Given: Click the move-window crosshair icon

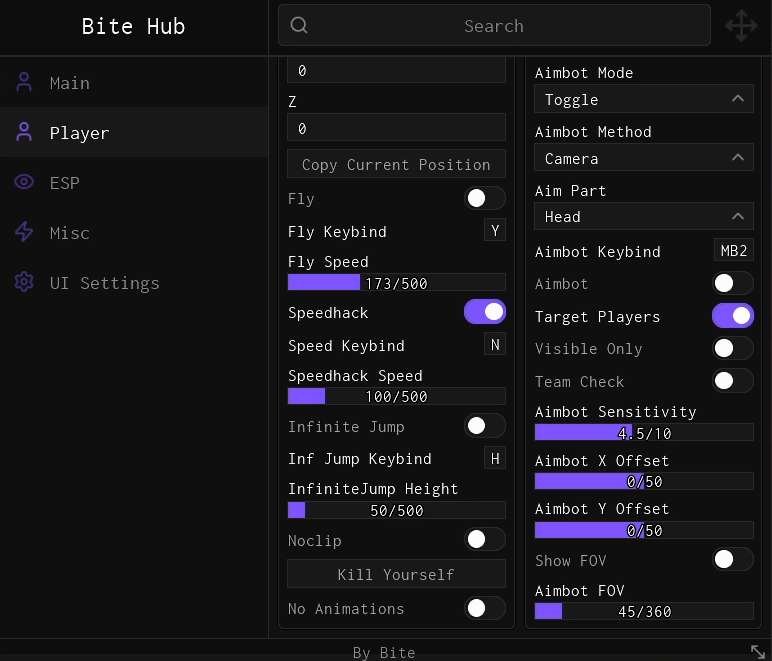Looking at the screenshot, I should pyautogui.click(x=741, y=26).
